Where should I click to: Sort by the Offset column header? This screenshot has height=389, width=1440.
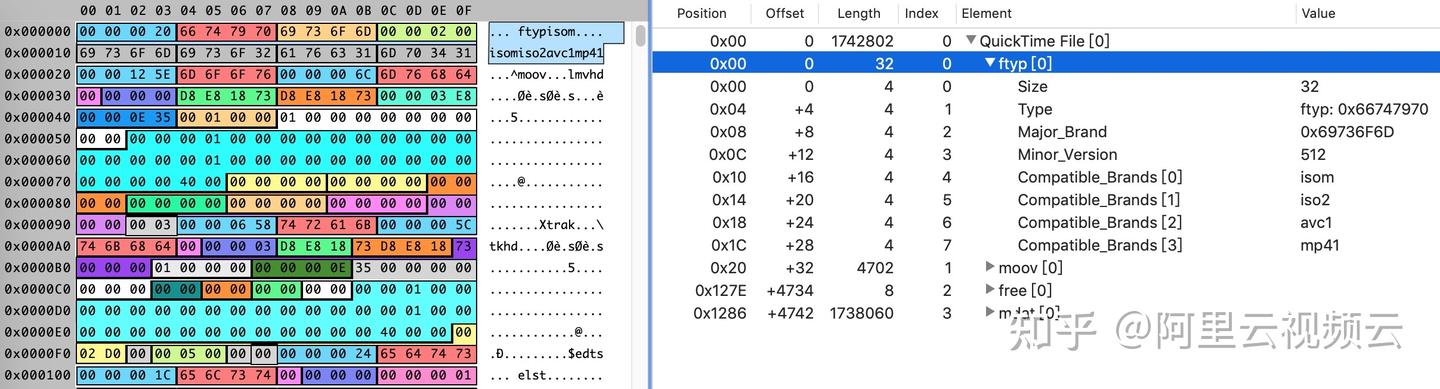tap(785, 13)
